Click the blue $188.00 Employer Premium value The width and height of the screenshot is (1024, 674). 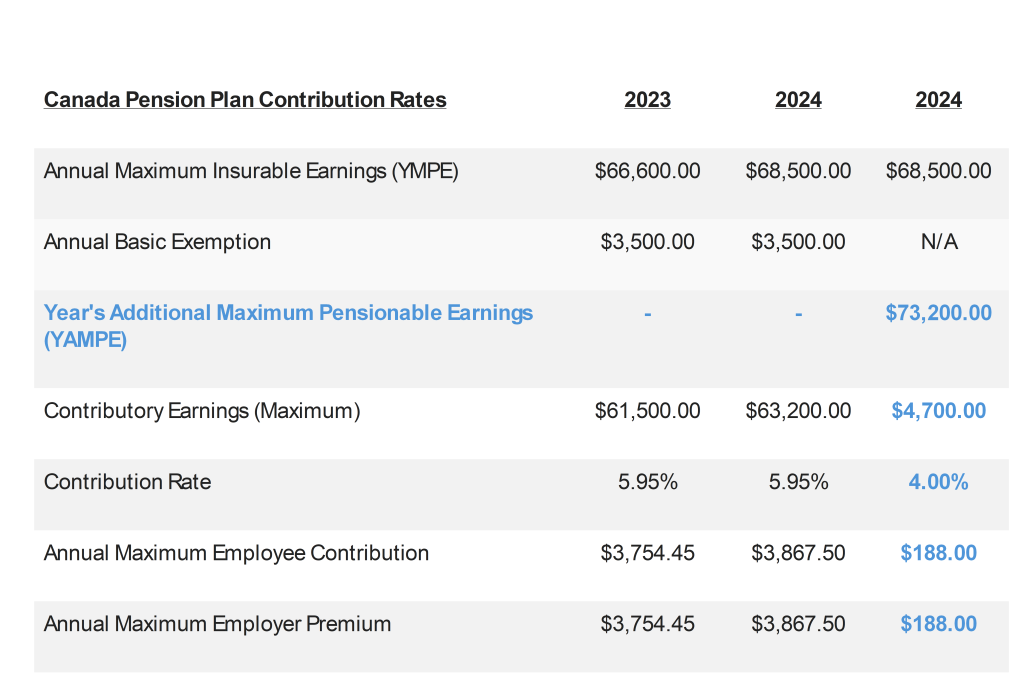tap(938, 624)
